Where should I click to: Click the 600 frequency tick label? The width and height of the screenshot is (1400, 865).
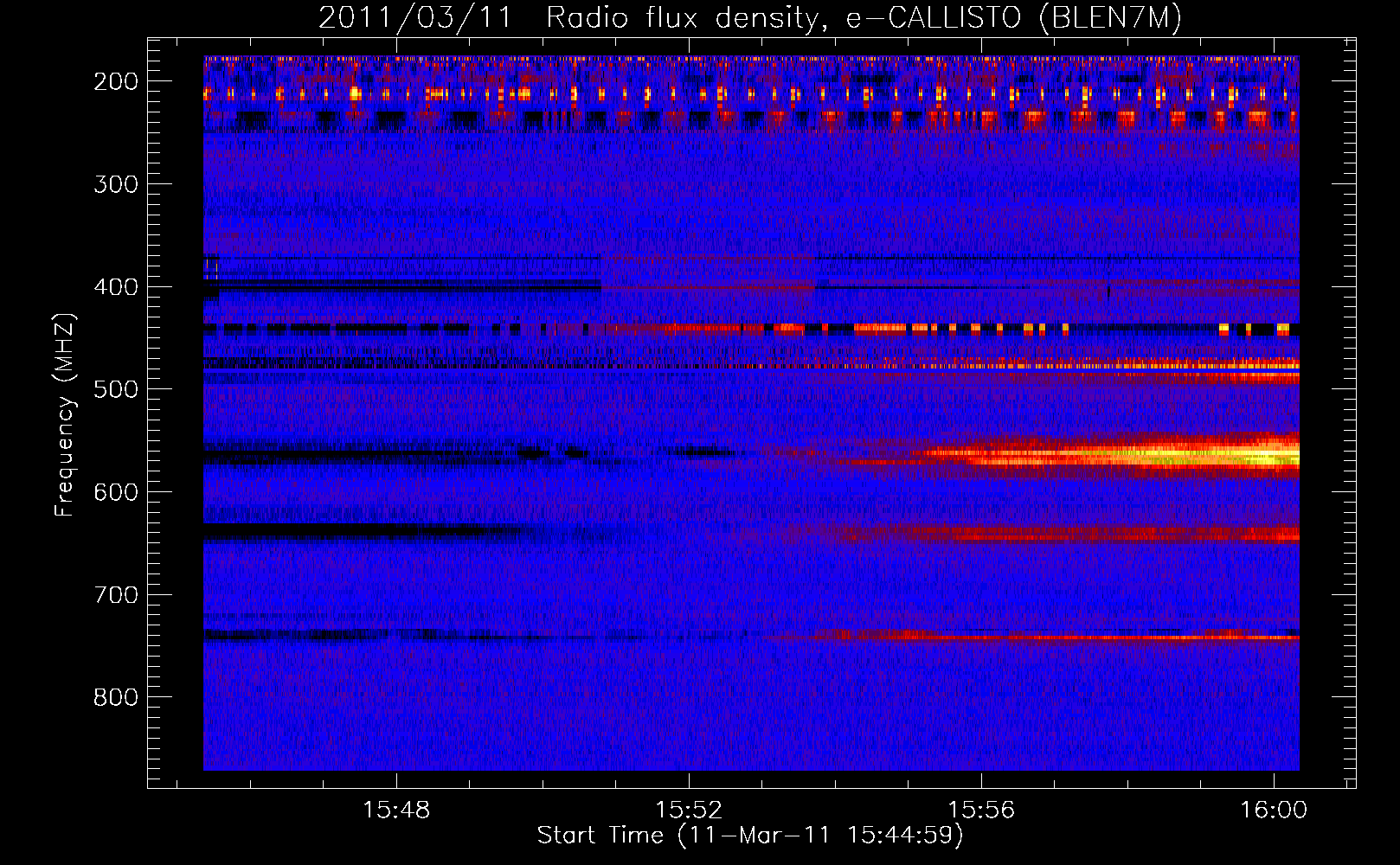pyautogui.click(x=116, y=492)
